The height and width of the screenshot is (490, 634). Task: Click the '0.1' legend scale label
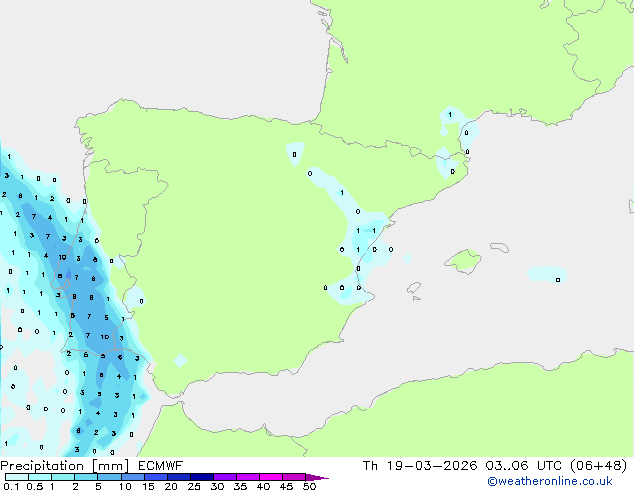click(11, 486)
